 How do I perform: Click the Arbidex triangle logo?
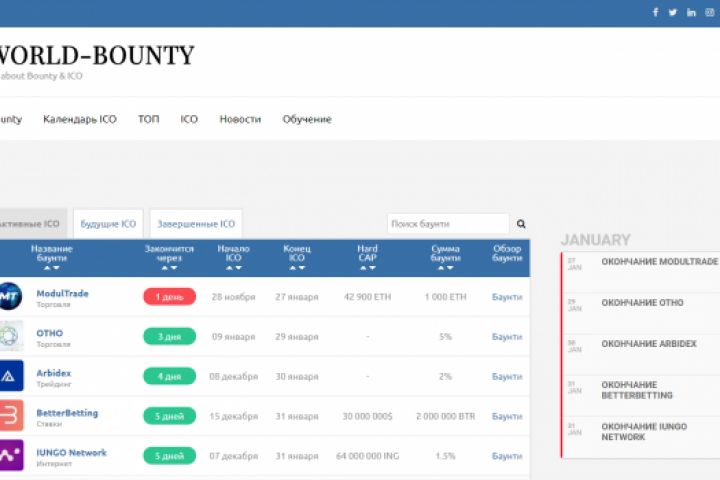pos(11,376)
